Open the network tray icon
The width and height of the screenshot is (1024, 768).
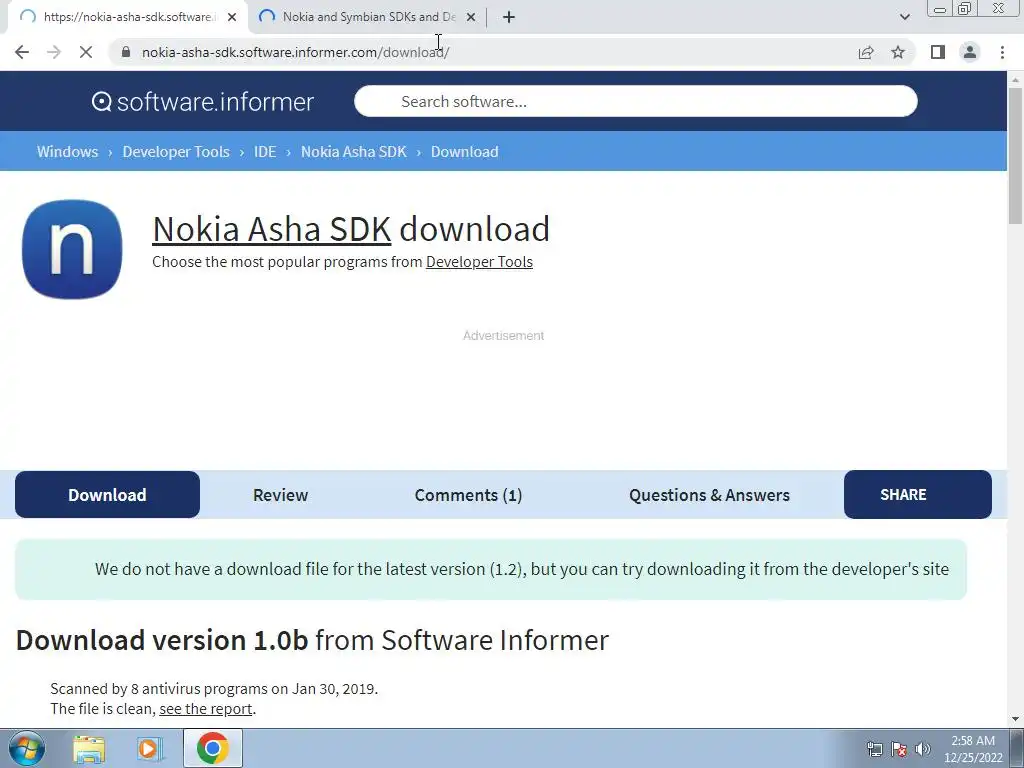[874, 749]
